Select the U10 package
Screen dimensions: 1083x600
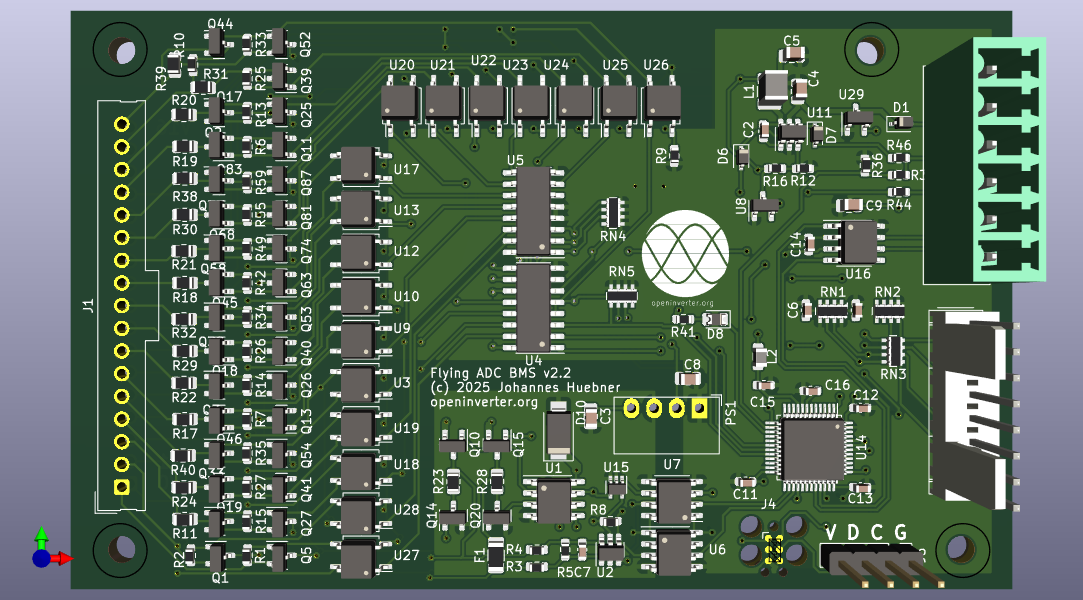click(358, 297)
